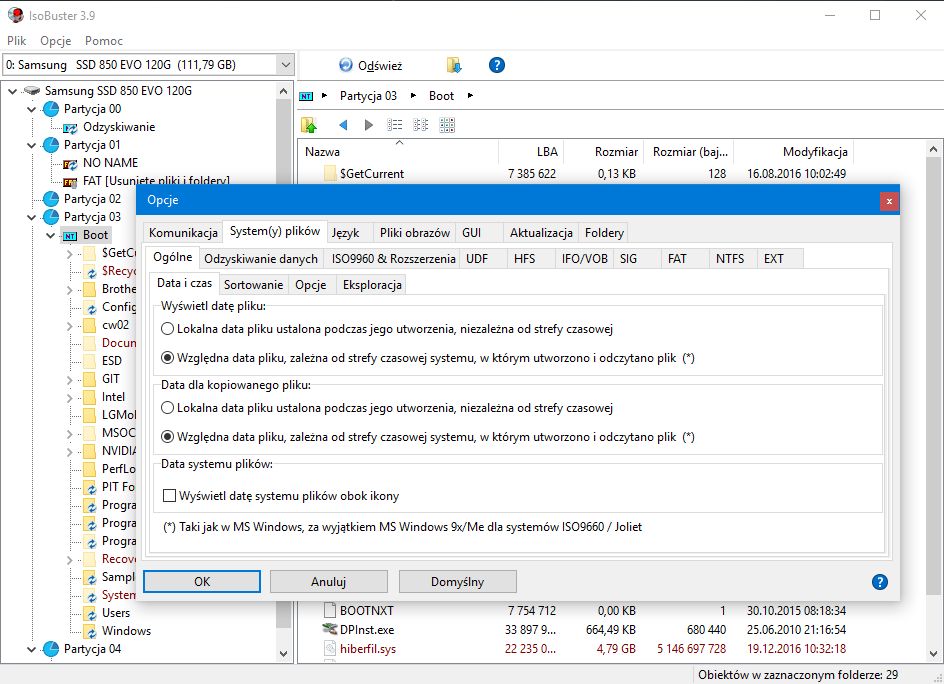Open breadcrumb arrow after Boot
944x684 pixels.
(x=470, y=96)
